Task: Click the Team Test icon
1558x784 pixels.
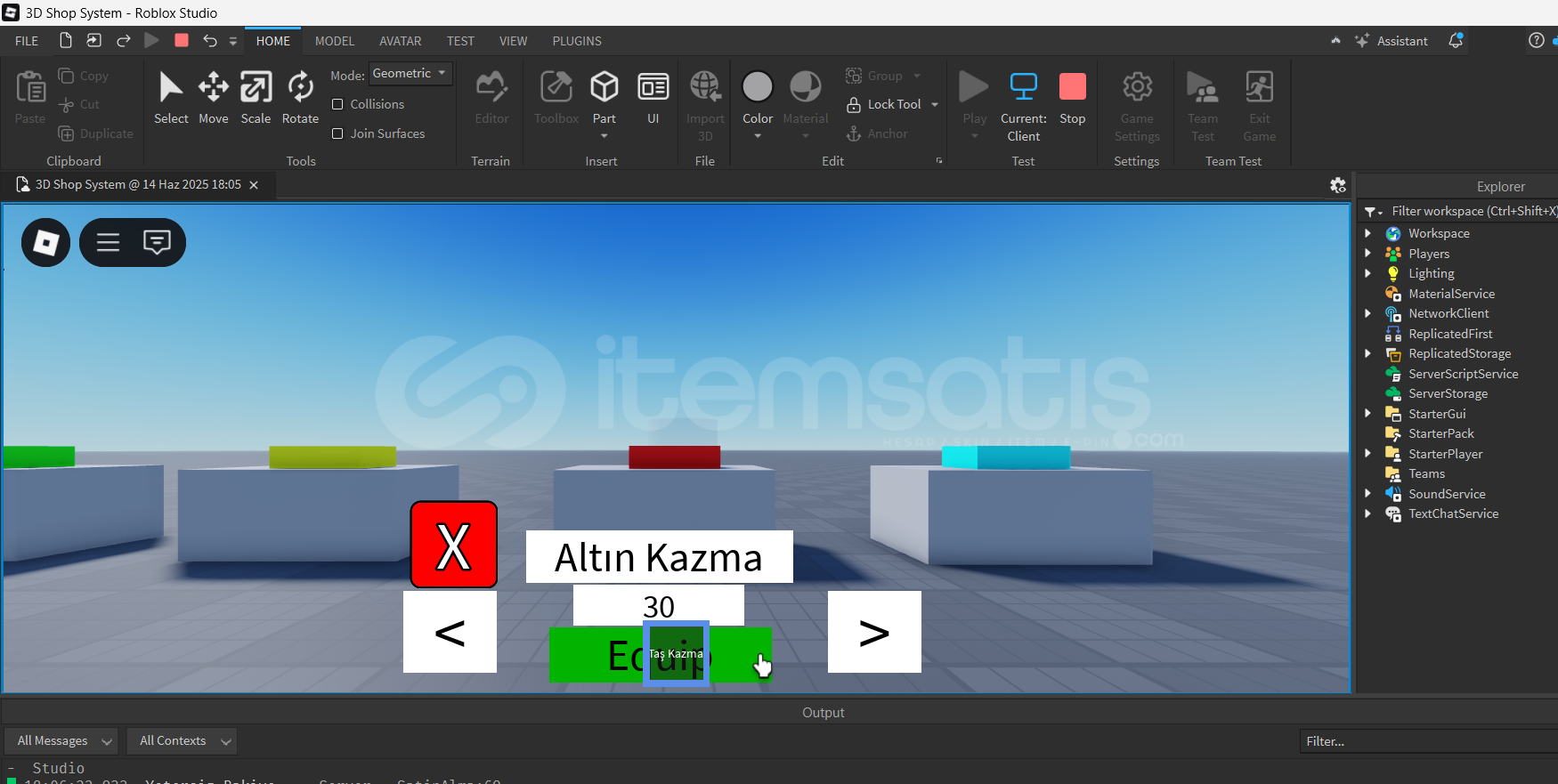Action: point(1203,87)
